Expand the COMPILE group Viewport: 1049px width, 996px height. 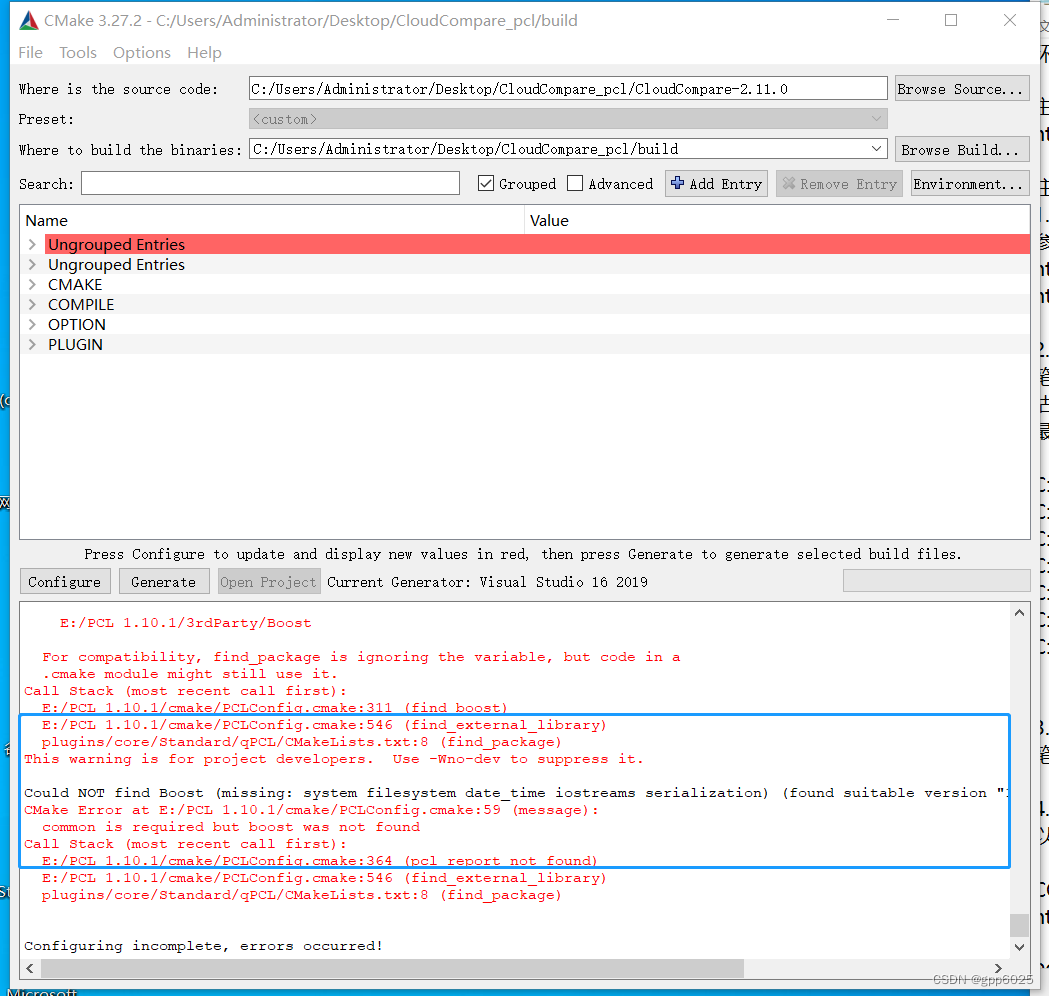pos(32,304)
